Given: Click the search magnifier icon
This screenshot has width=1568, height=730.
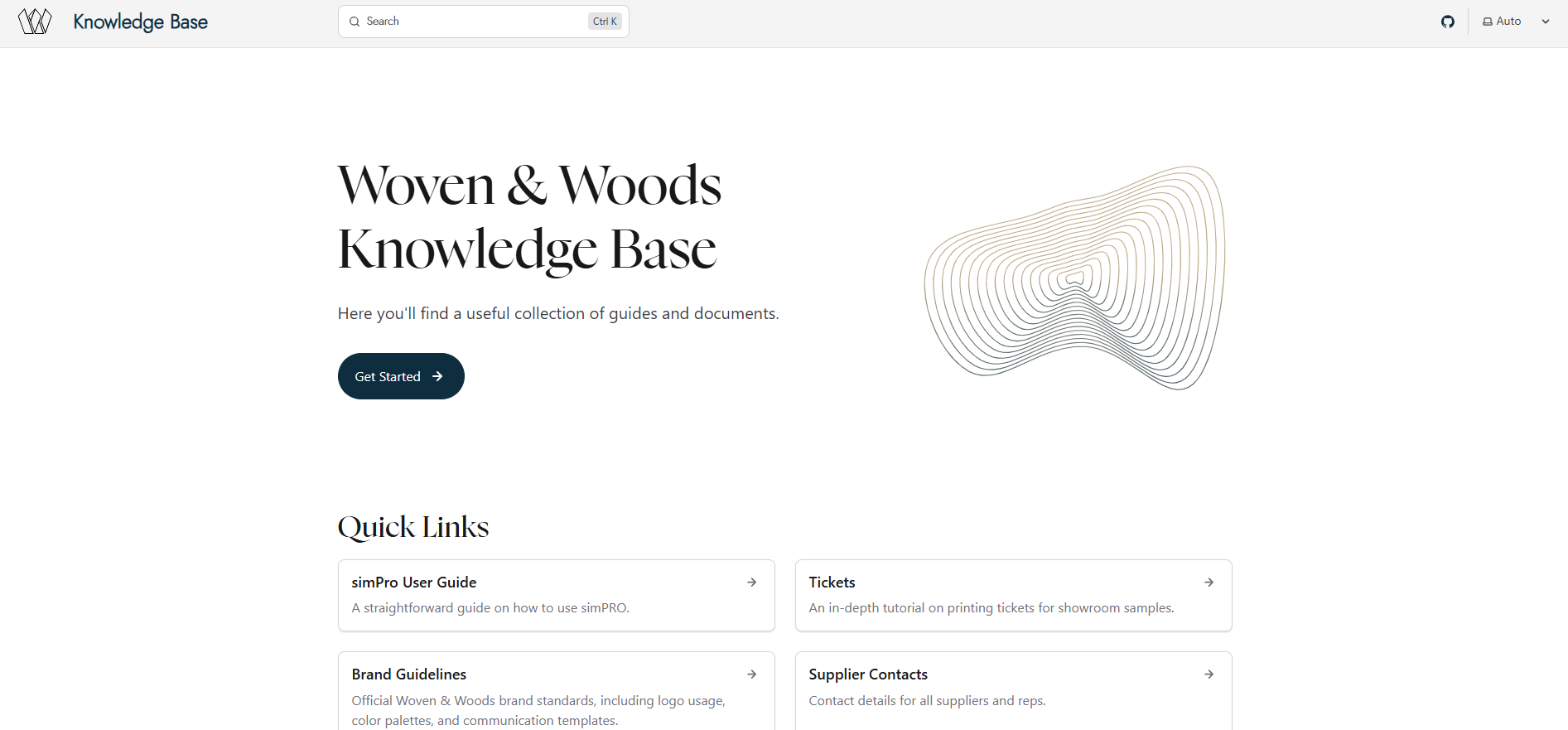Looking at the screenshot, I should click(x=355, y=22).
